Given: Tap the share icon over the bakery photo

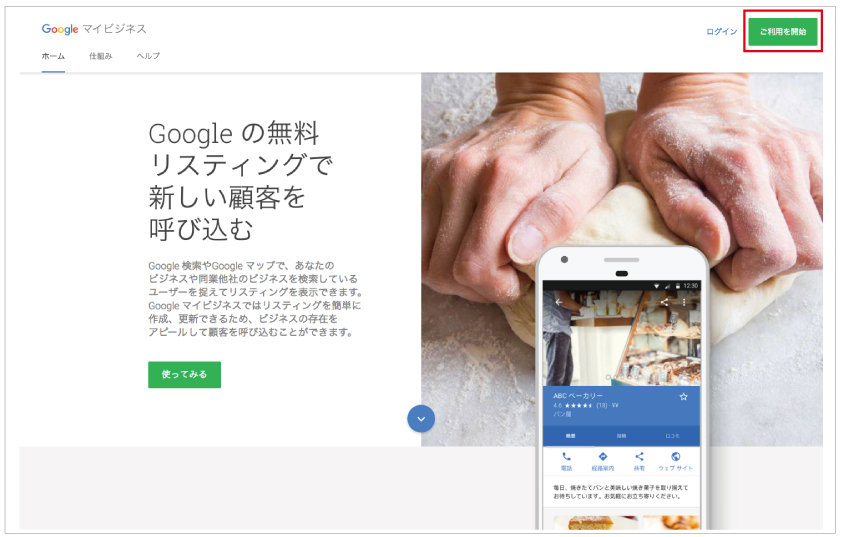Looking at the screenshot, I should pyautogui.click(x=664, y=303).
